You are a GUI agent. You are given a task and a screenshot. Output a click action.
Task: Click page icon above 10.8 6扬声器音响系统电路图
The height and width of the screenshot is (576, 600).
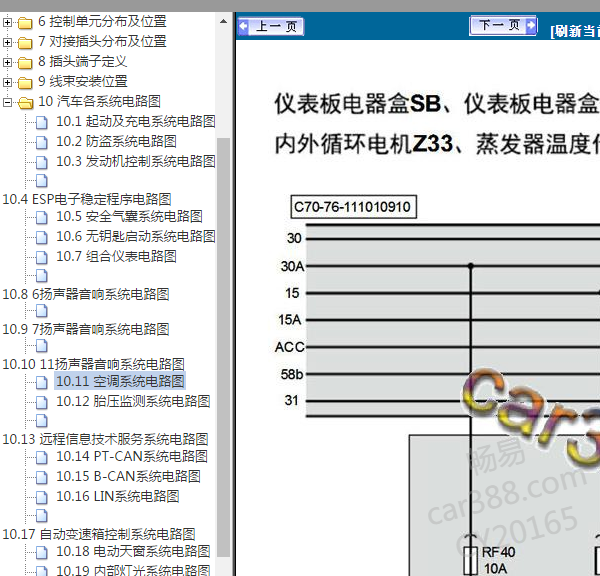pos(42,275)
